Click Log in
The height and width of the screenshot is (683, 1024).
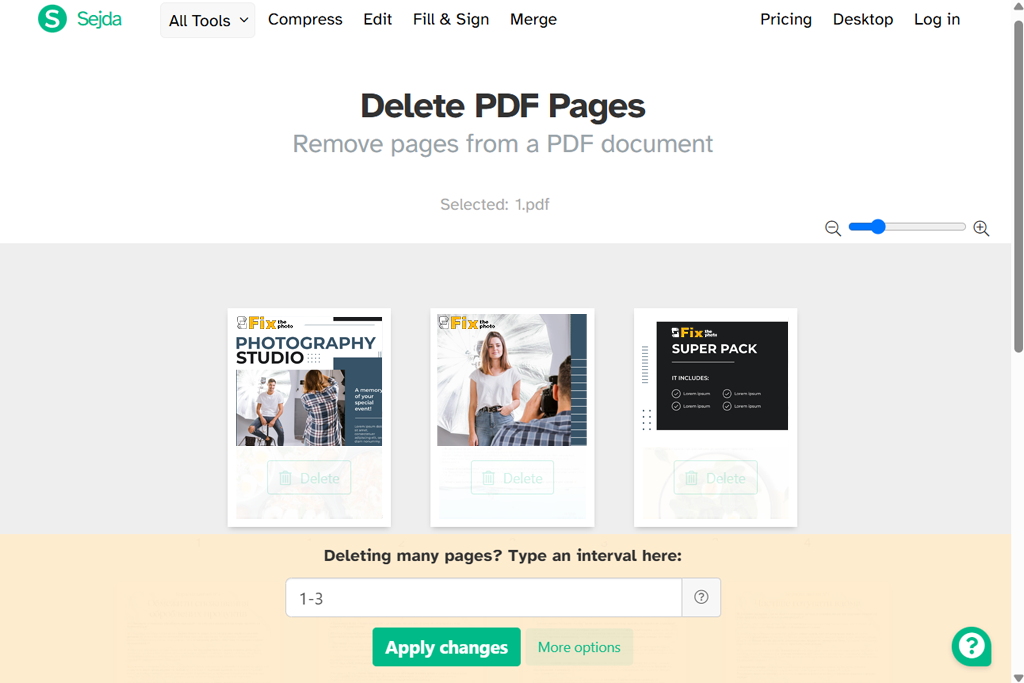[936, 20]
